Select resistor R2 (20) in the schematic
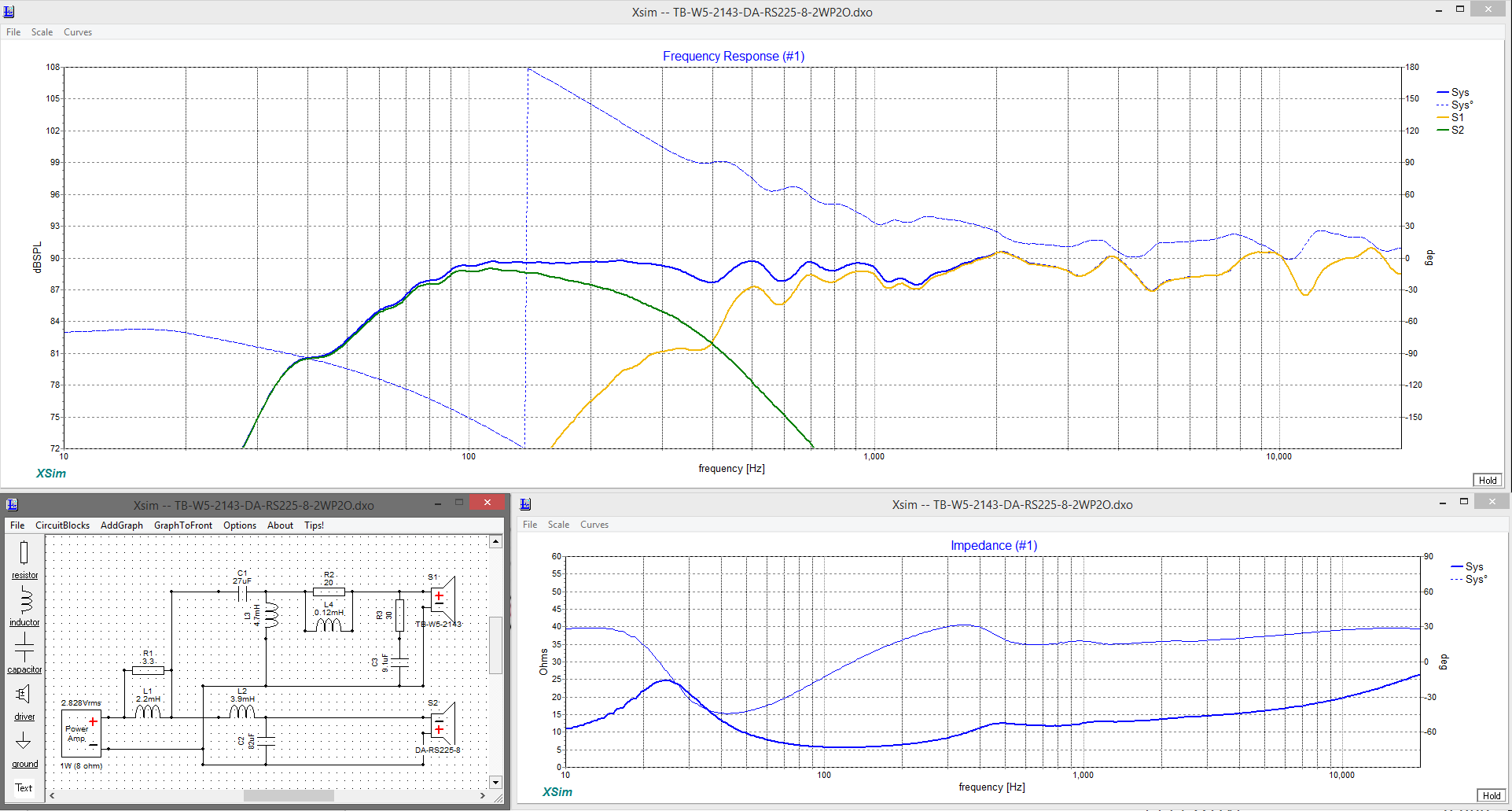1512x811 pixels. pyautogui.click(x=329, y=592)
